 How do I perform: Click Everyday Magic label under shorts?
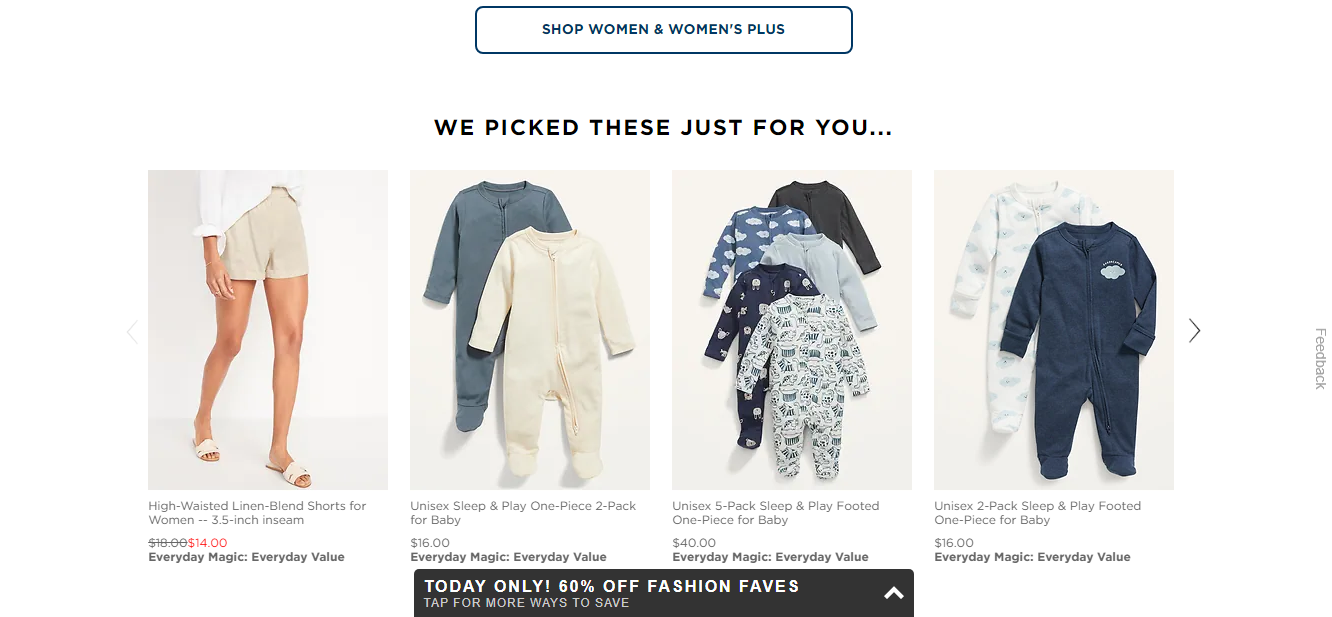tap(246, 557)
